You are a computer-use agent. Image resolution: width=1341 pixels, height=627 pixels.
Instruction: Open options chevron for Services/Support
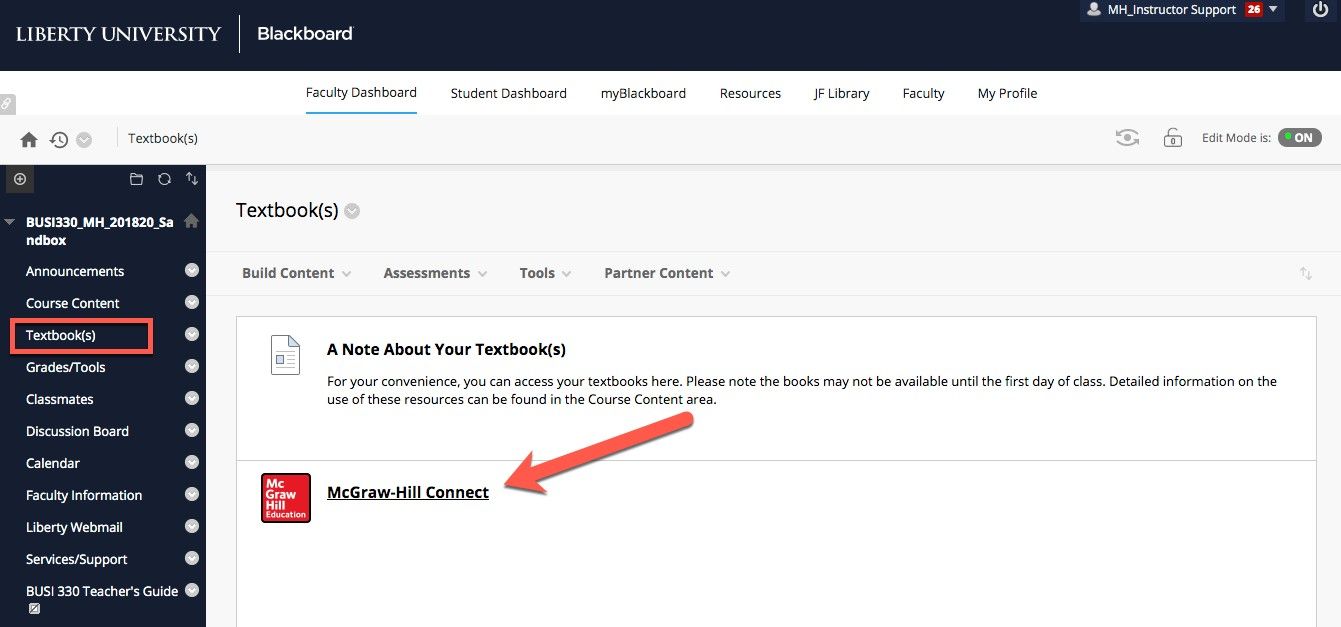pyautogui.click(x=192, y=558)
